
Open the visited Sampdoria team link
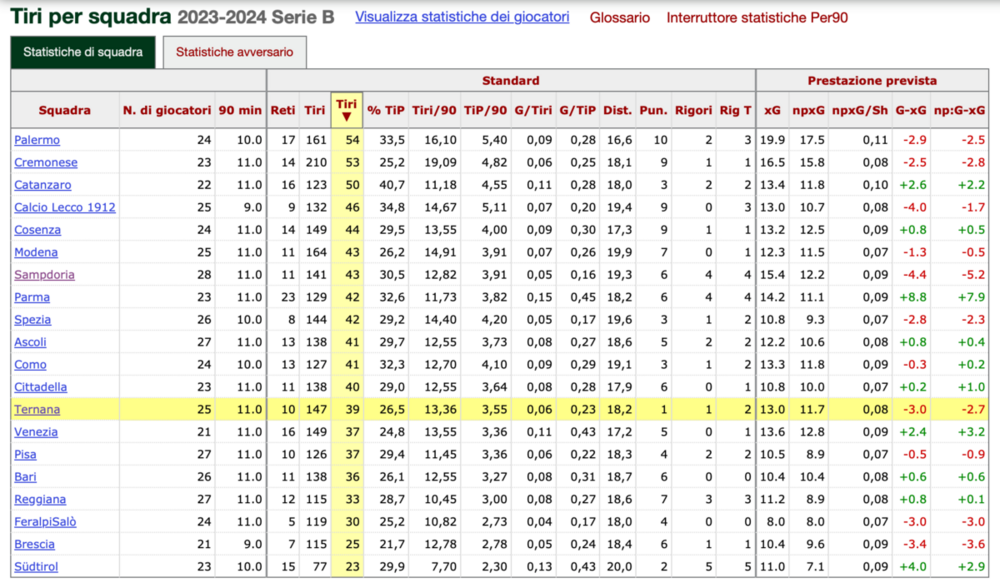coord(45,275)
